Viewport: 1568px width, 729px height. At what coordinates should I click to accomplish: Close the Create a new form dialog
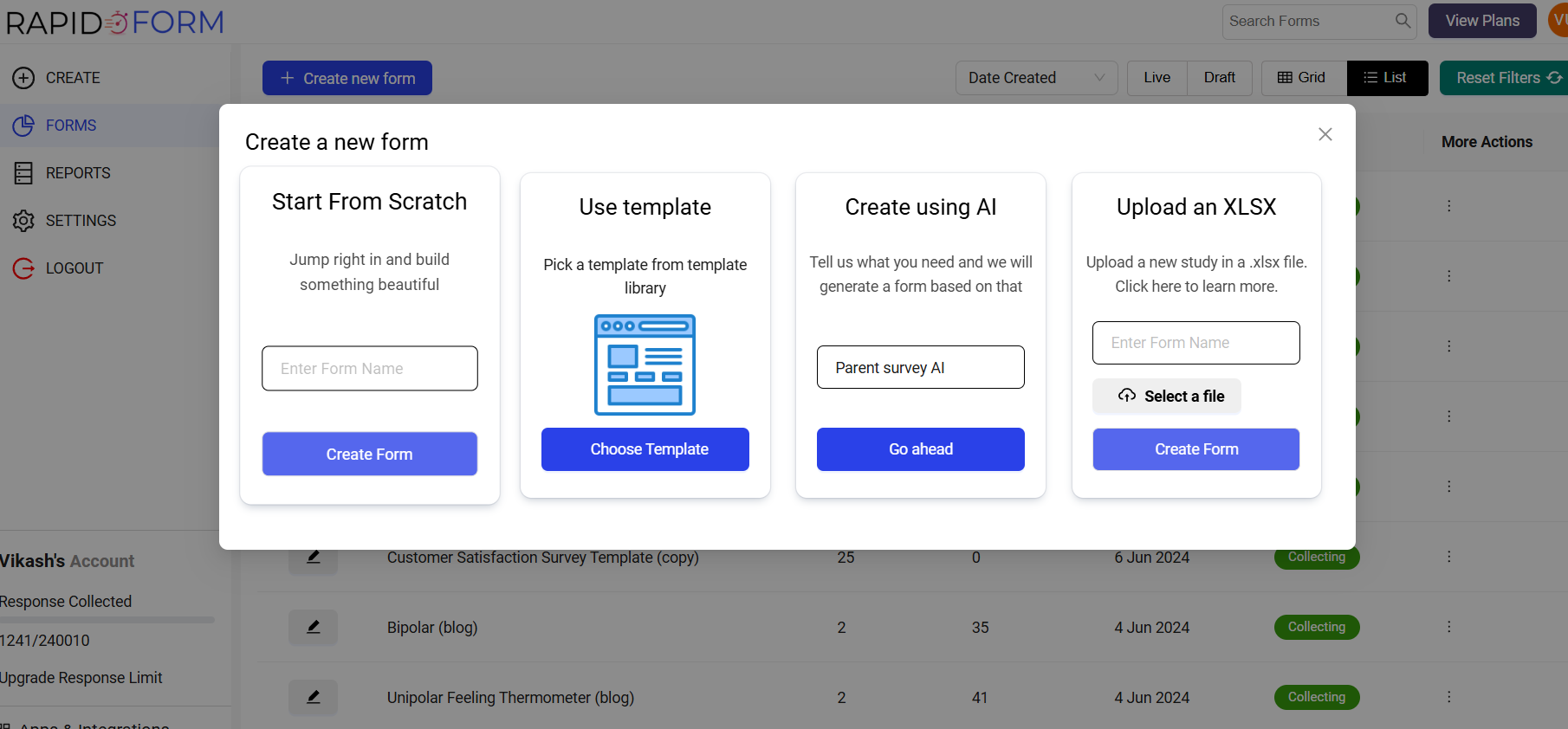point(1325,134)
